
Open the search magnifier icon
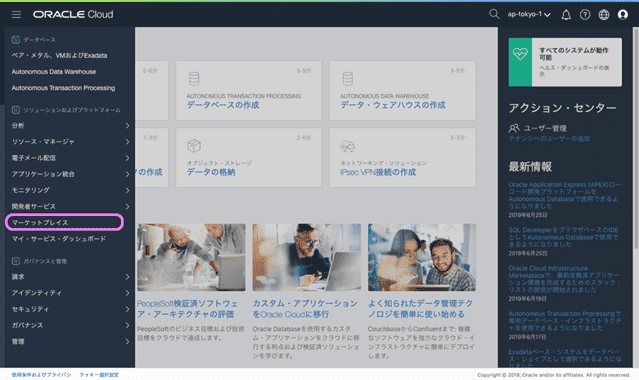click(x=494, y=14)
